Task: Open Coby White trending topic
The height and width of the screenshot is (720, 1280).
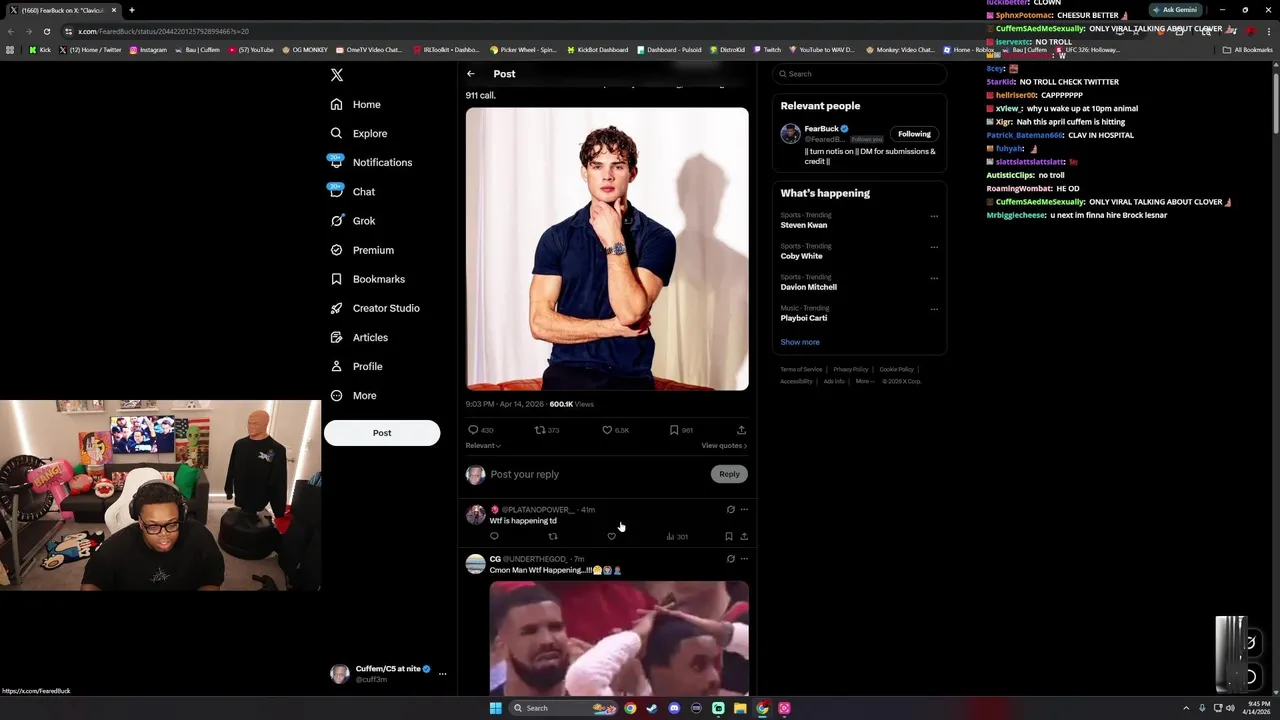Action: [801, 256]
